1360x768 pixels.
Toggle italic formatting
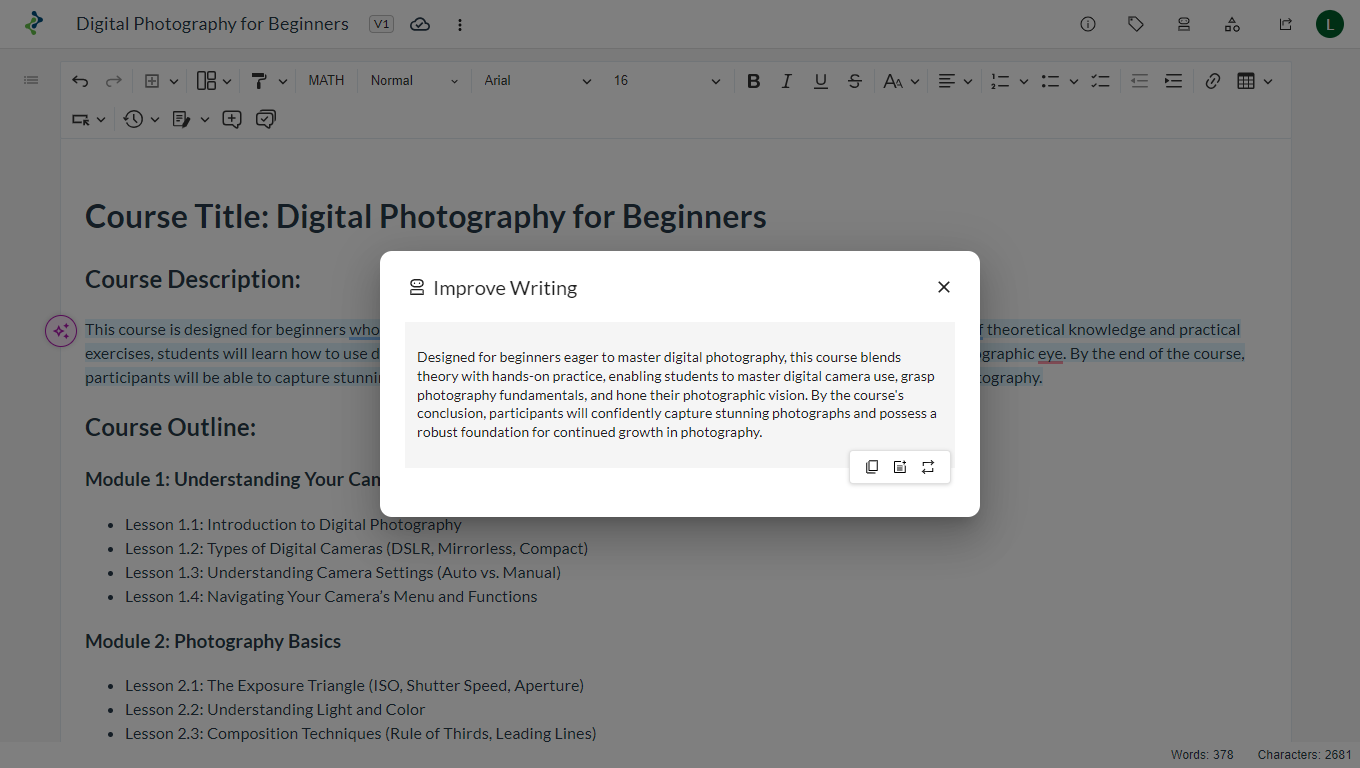point(787,81)
